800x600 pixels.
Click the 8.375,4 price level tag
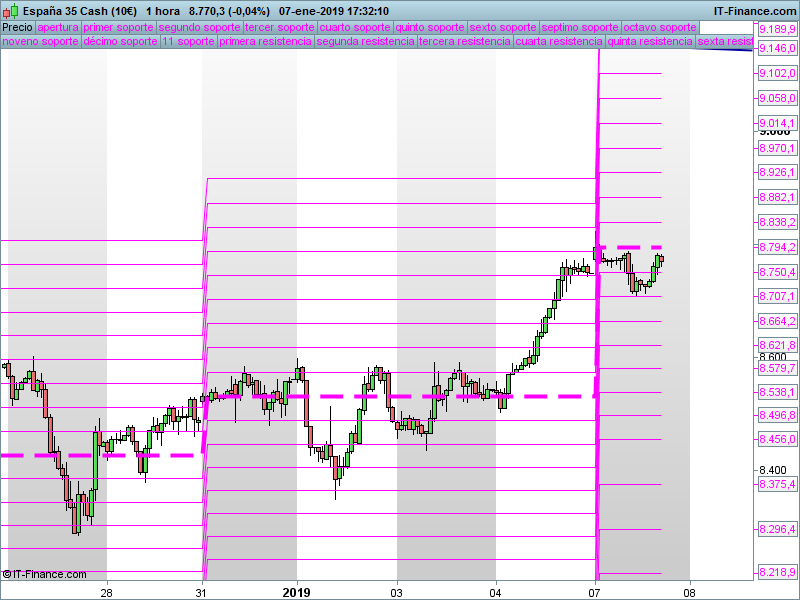point(777,484)
